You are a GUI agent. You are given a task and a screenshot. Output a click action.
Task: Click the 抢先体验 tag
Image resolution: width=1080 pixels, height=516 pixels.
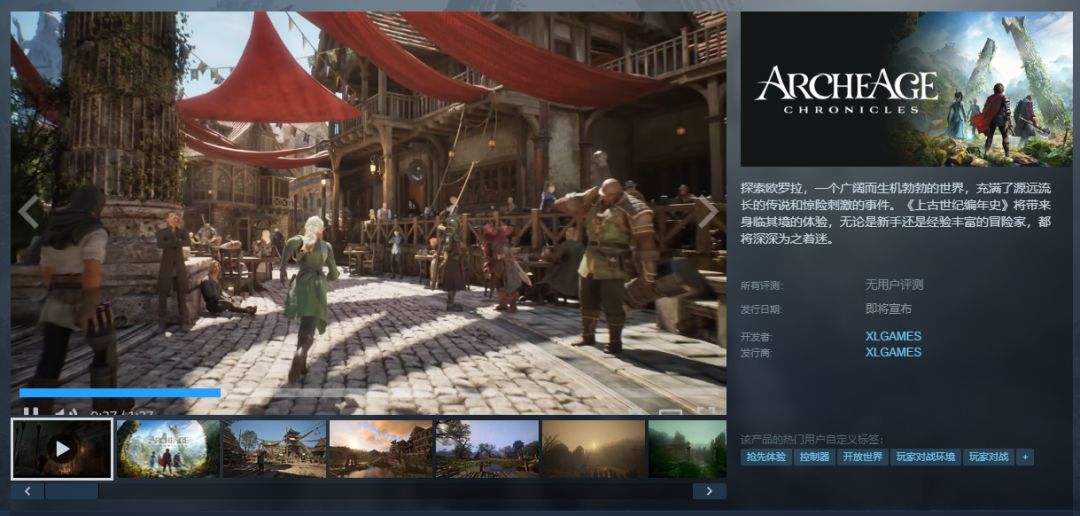coord(765,457)
